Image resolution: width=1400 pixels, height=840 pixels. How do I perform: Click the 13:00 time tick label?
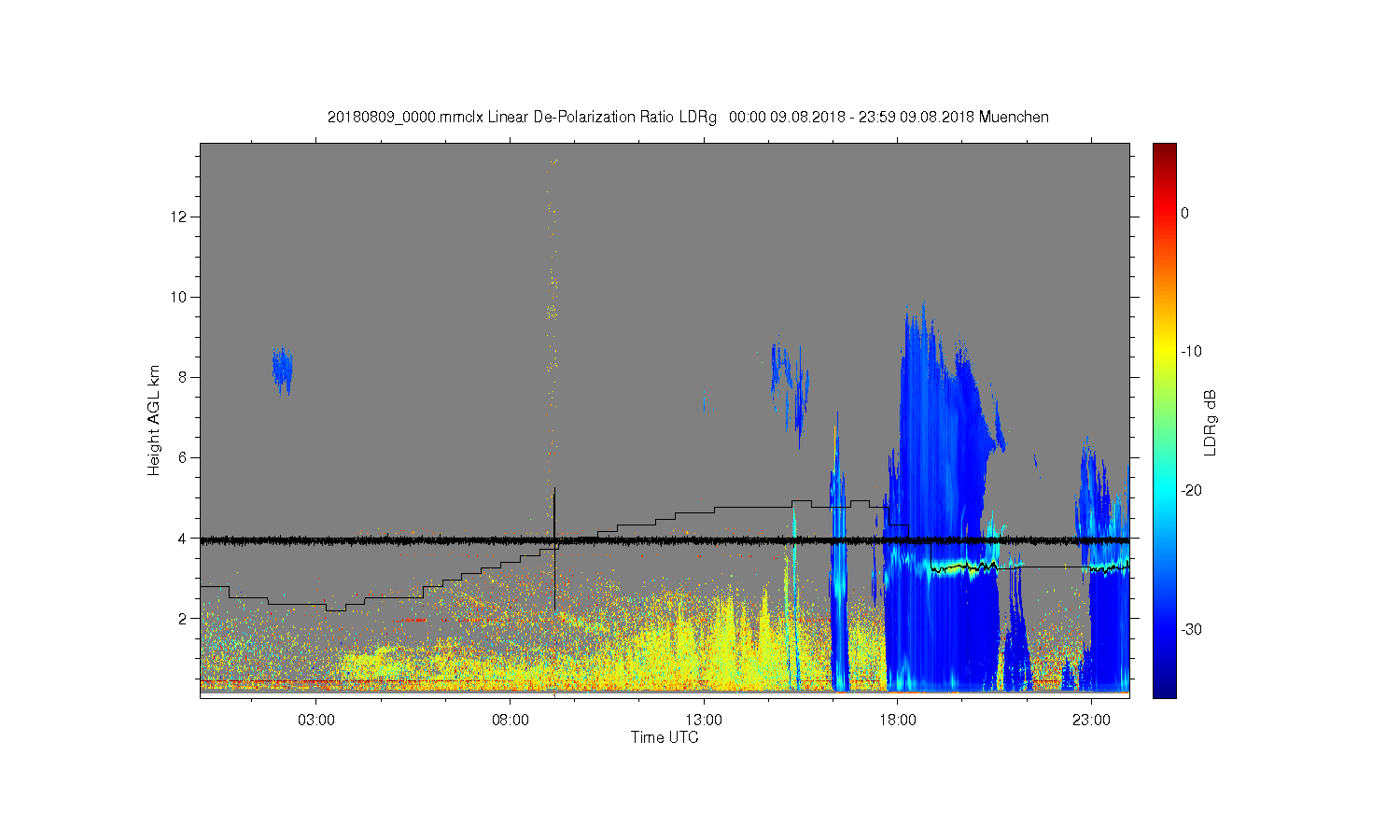pos(704,721)
